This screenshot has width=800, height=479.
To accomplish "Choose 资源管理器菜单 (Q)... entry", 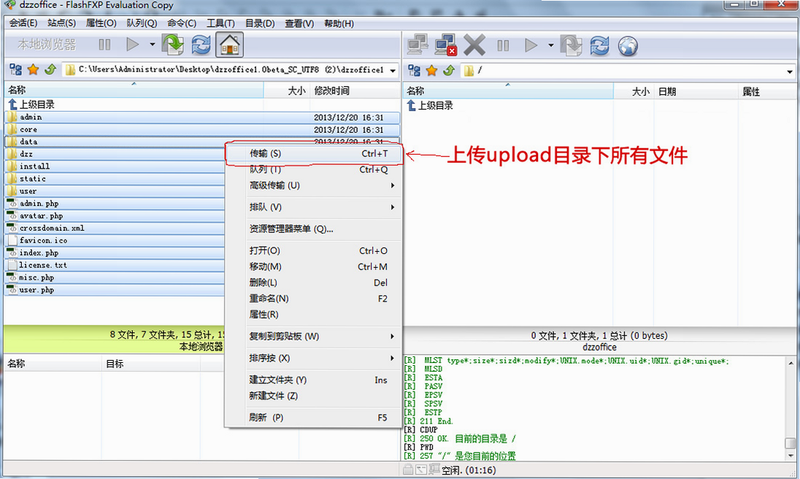I will (314, 229).
